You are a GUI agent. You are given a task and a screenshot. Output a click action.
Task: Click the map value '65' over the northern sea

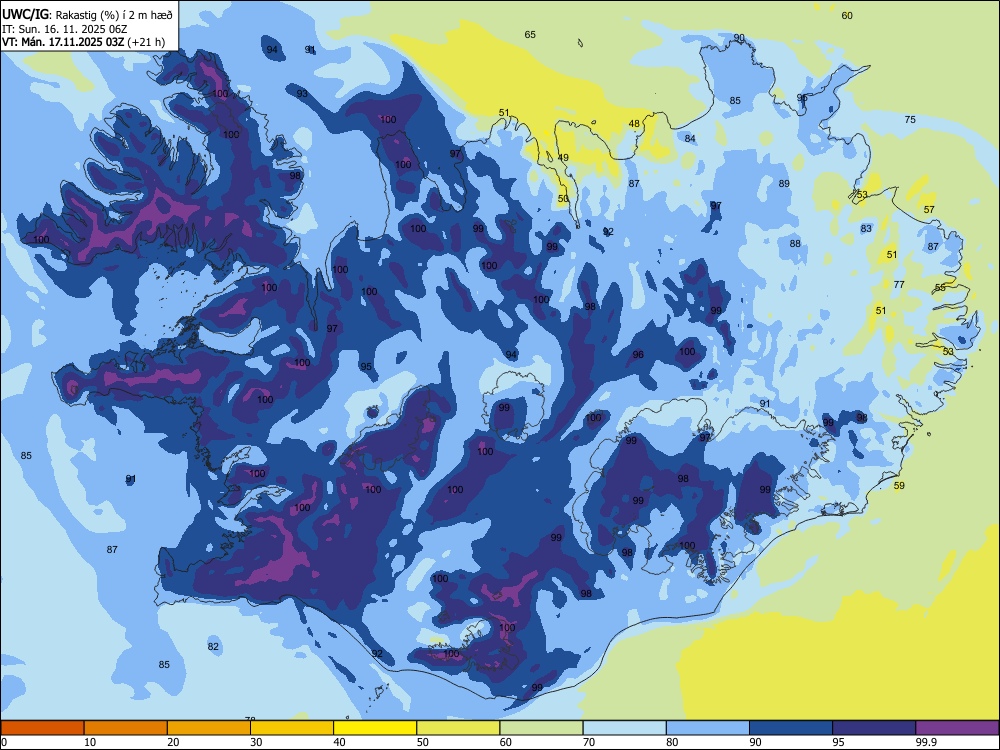coord(530,34)
